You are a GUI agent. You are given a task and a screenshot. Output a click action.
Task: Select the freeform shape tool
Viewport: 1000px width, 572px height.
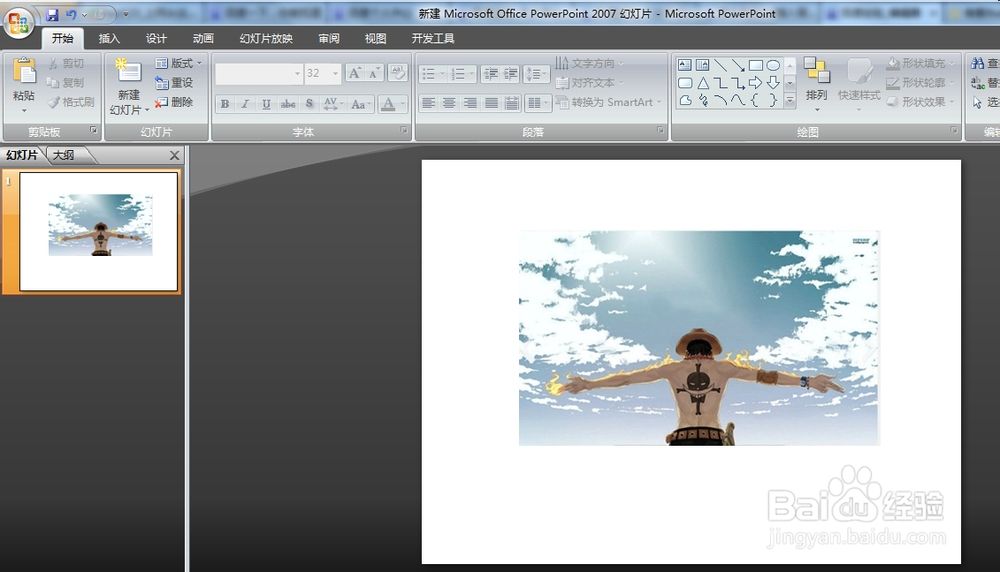(685, 100)
